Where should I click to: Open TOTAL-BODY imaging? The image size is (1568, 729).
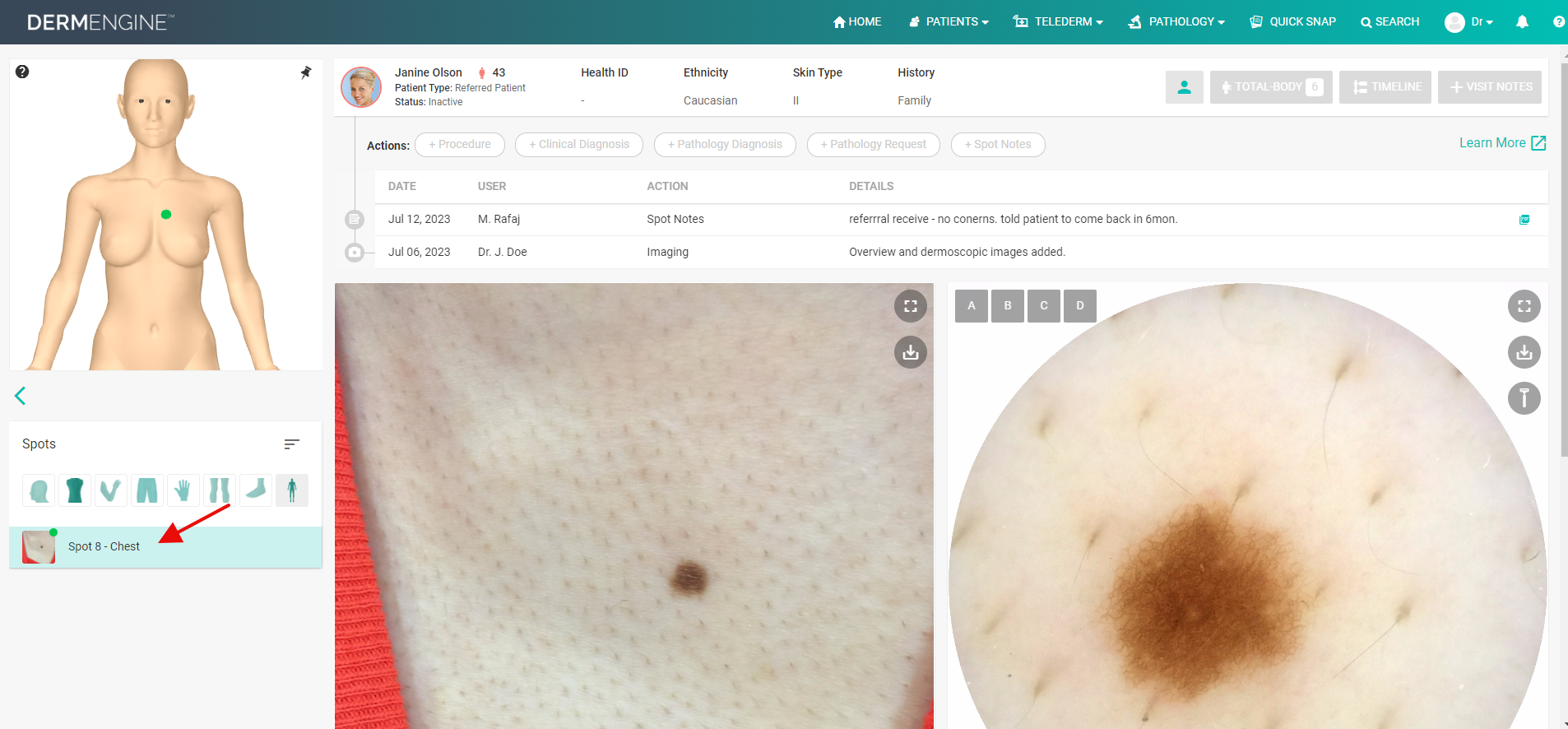(1271, 87)
